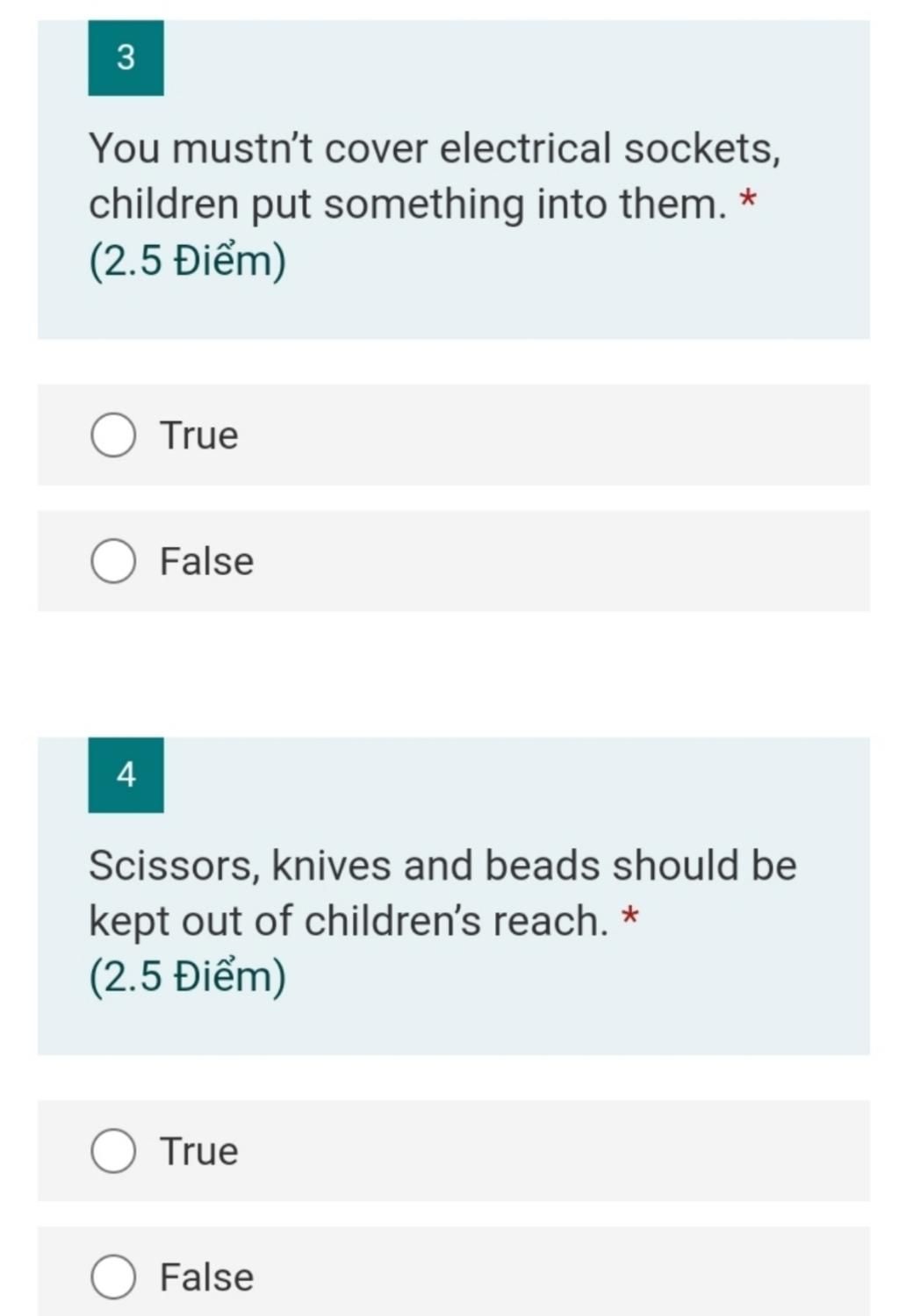Click the 'False' label under question 4

click(x=206, y=1276)
